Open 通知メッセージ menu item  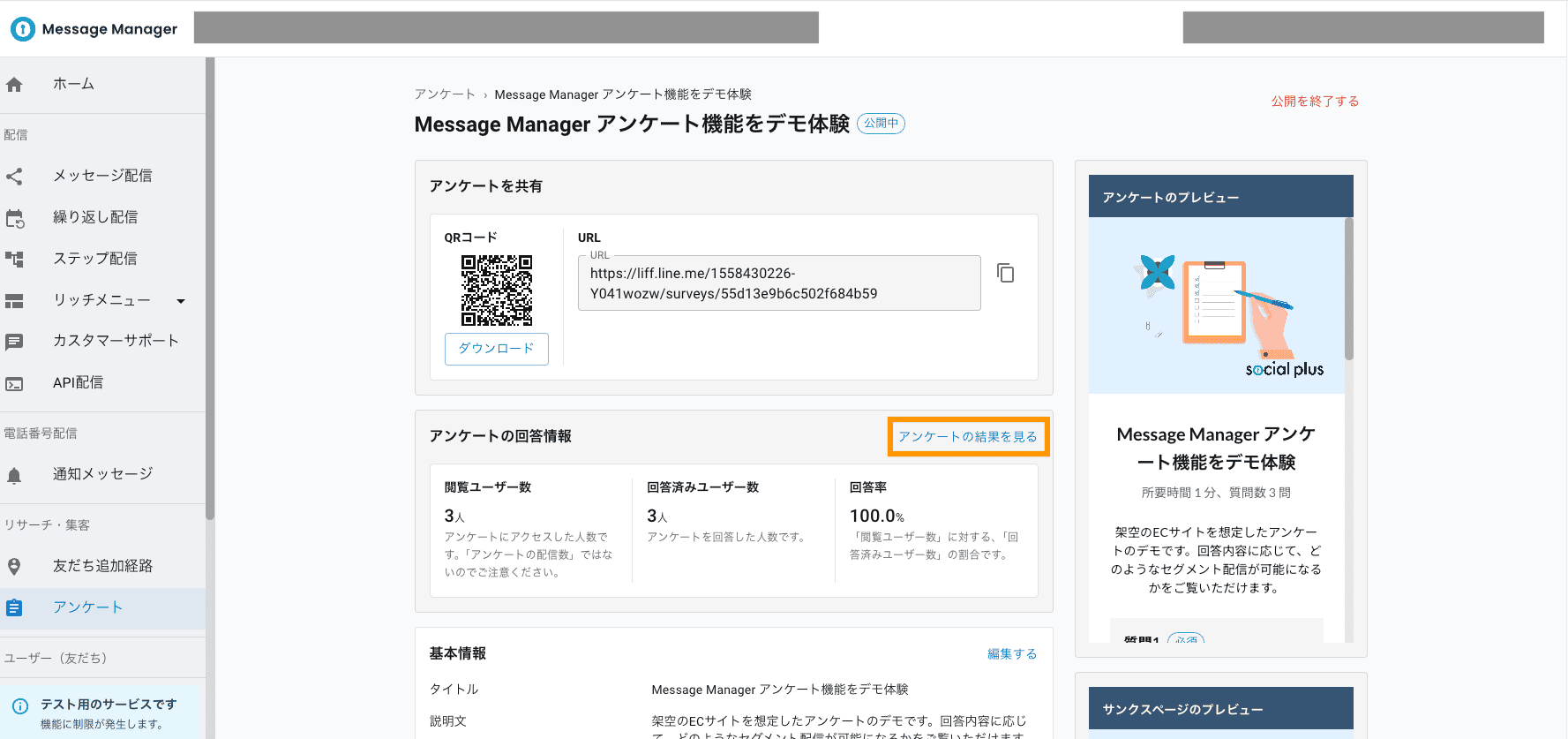[x=102, y=474]
